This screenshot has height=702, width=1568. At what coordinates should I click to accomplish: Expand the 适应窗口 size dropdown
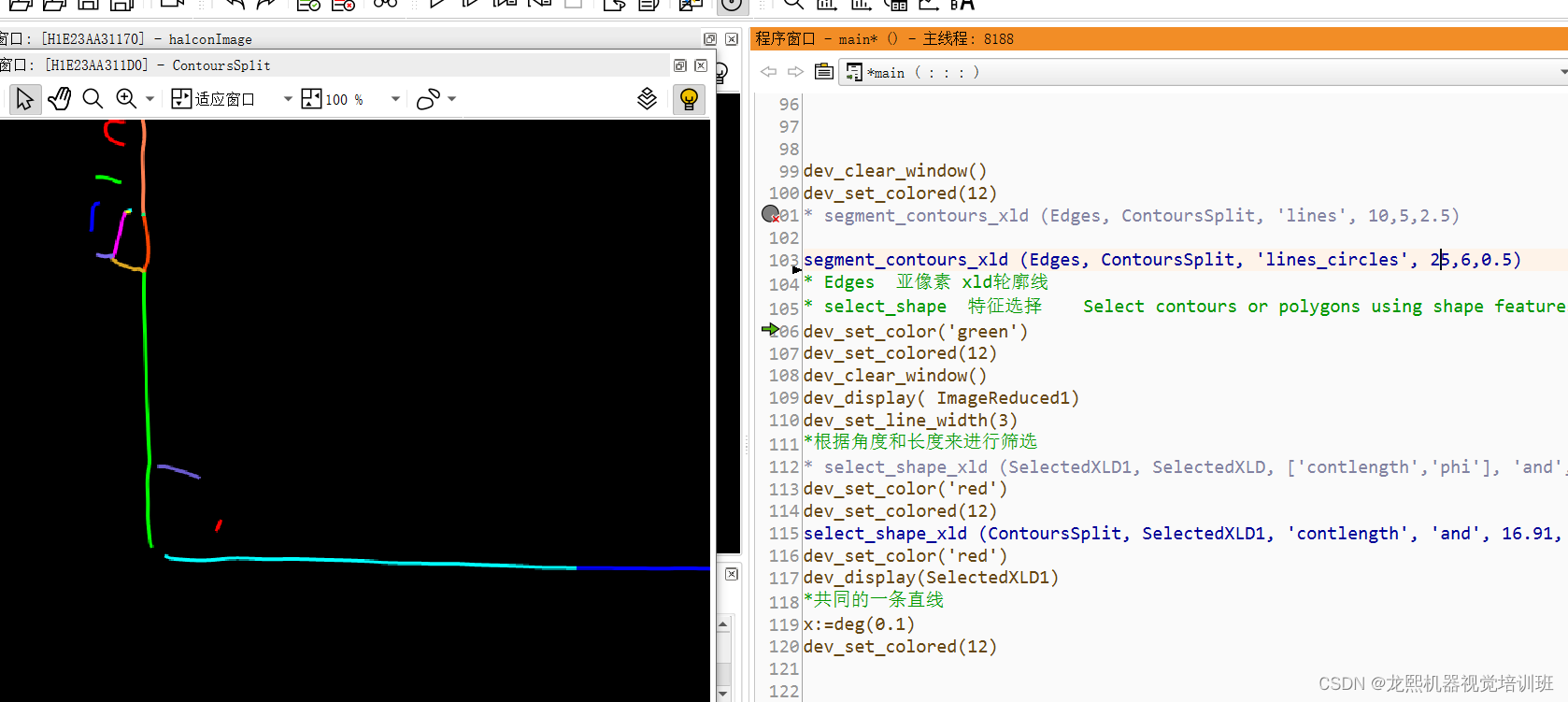[288, 99]
